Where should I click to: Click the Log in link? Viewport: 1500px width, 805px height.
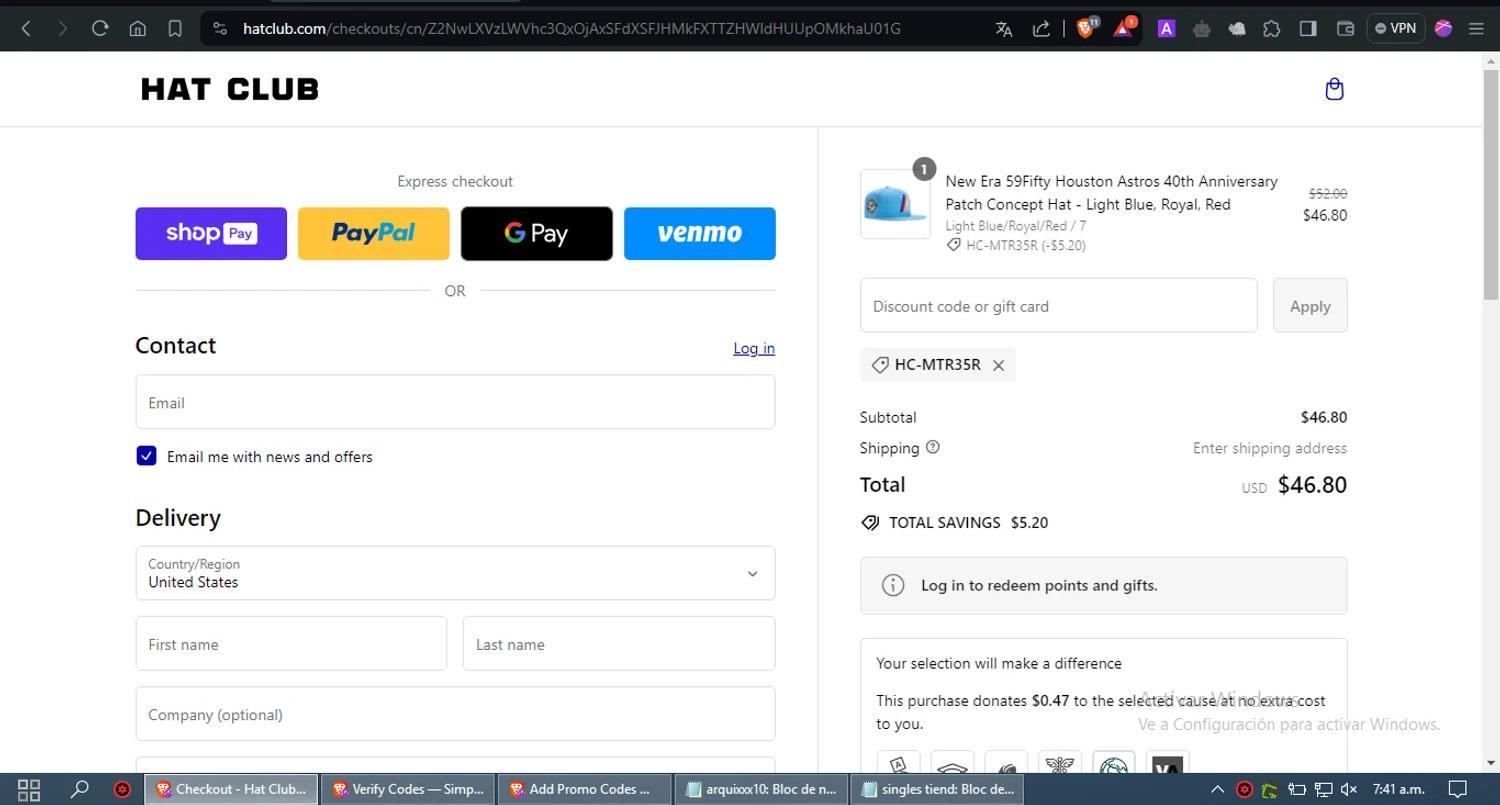754,348
